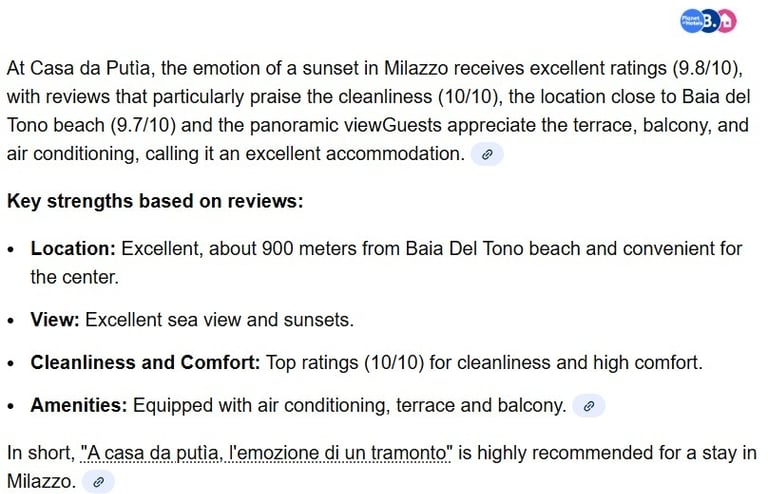The image size is (768, 494).
Task: Open the underlined 'A casa da putìa, l'emozione di un tramonto' link
Action: [265, 453]
